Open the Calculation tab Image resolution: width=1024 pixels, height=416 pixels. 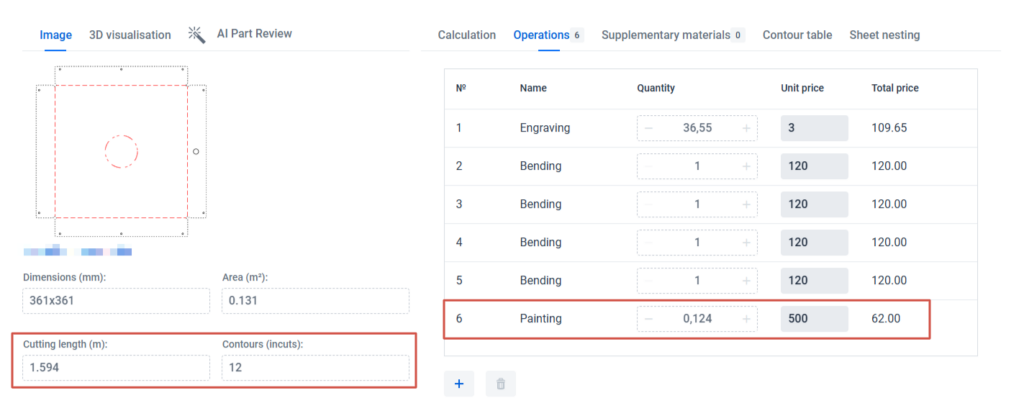click(x=466, y=35)
